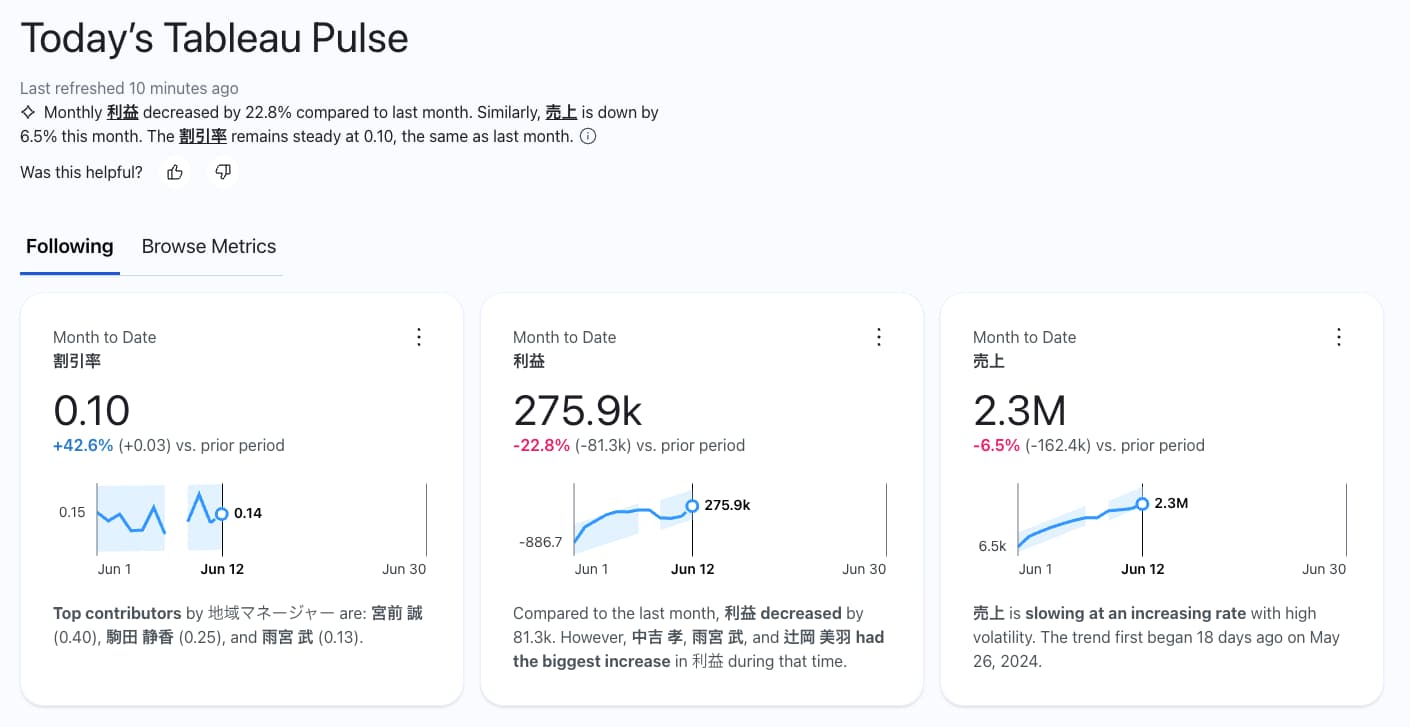Open the more options menu on the 割引率 card
The width and height of the screenshot is (1410, 727).
[419, 337]
